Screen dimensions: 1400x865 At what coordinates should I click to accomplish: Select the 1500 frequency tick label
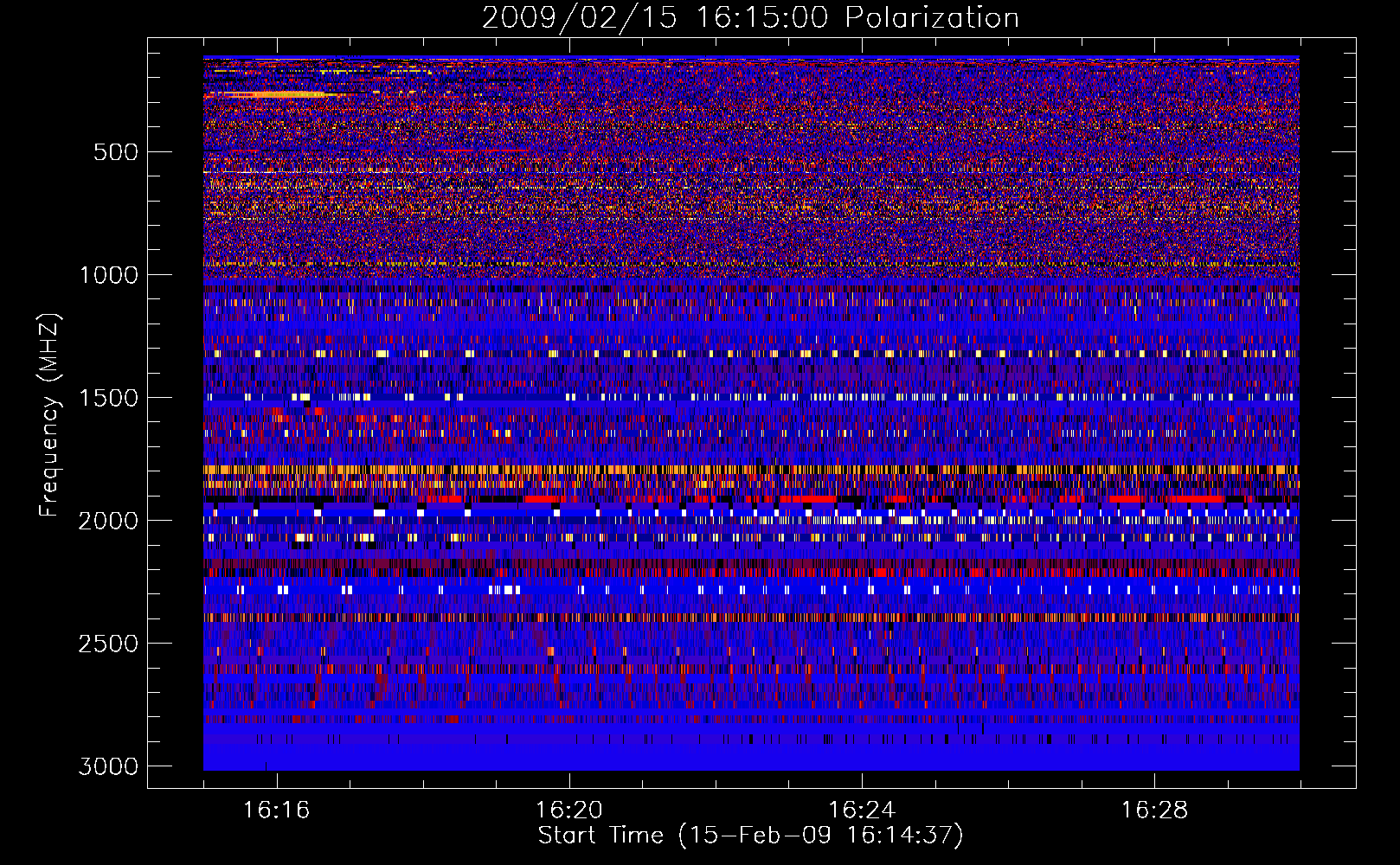[108, 398]
